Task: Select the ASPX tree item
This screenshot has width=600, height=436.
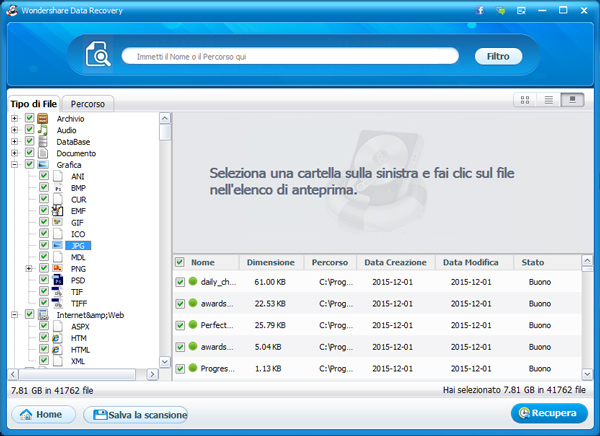Action: pos(80,327)
